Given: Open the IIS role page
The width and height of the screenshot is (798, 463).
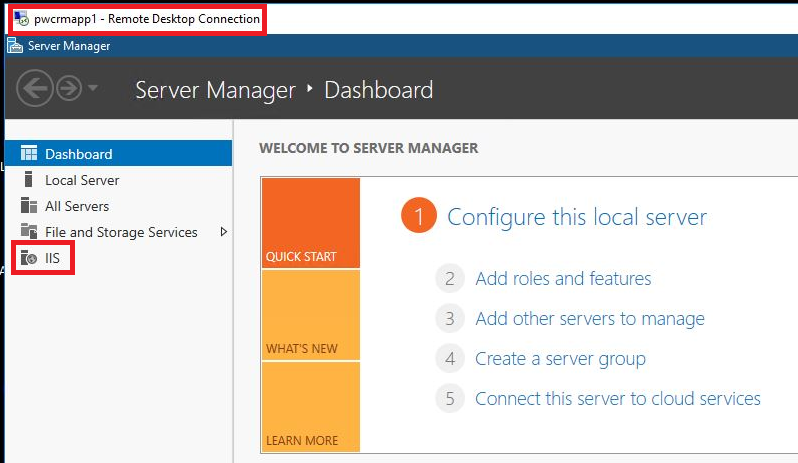Looking at the screenshot, I should [x=52, y=258].
